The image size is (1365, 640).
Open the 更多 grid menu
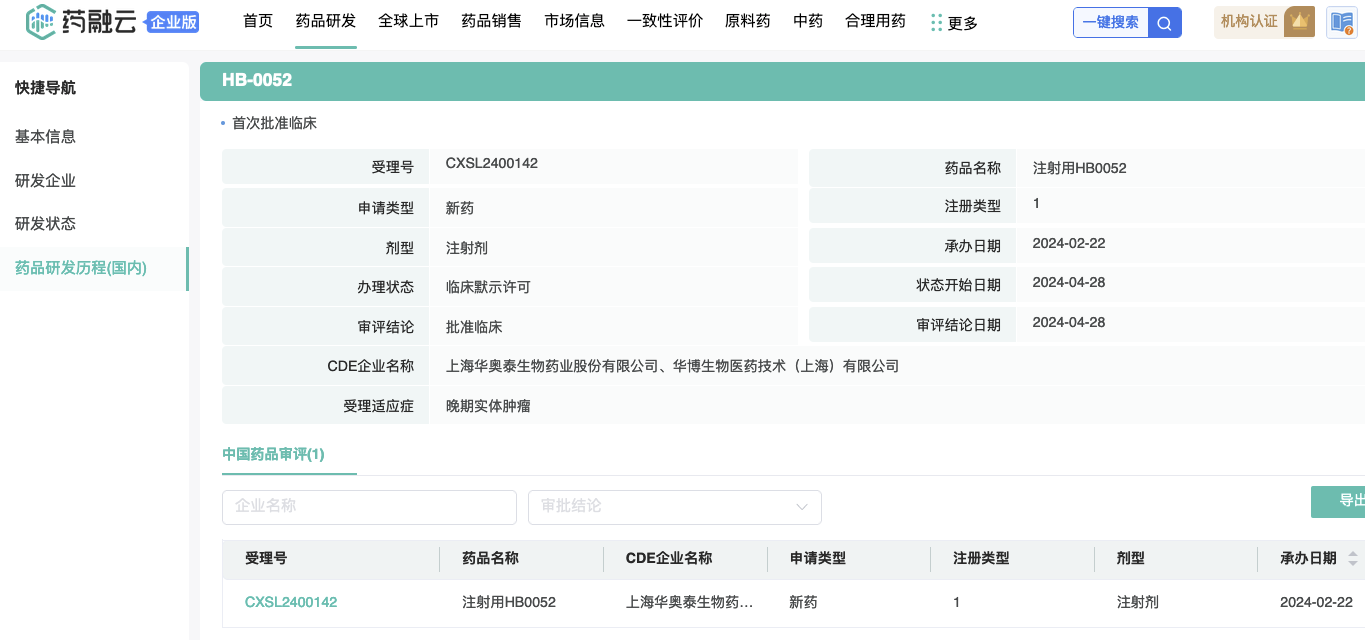tap(953, 22)
